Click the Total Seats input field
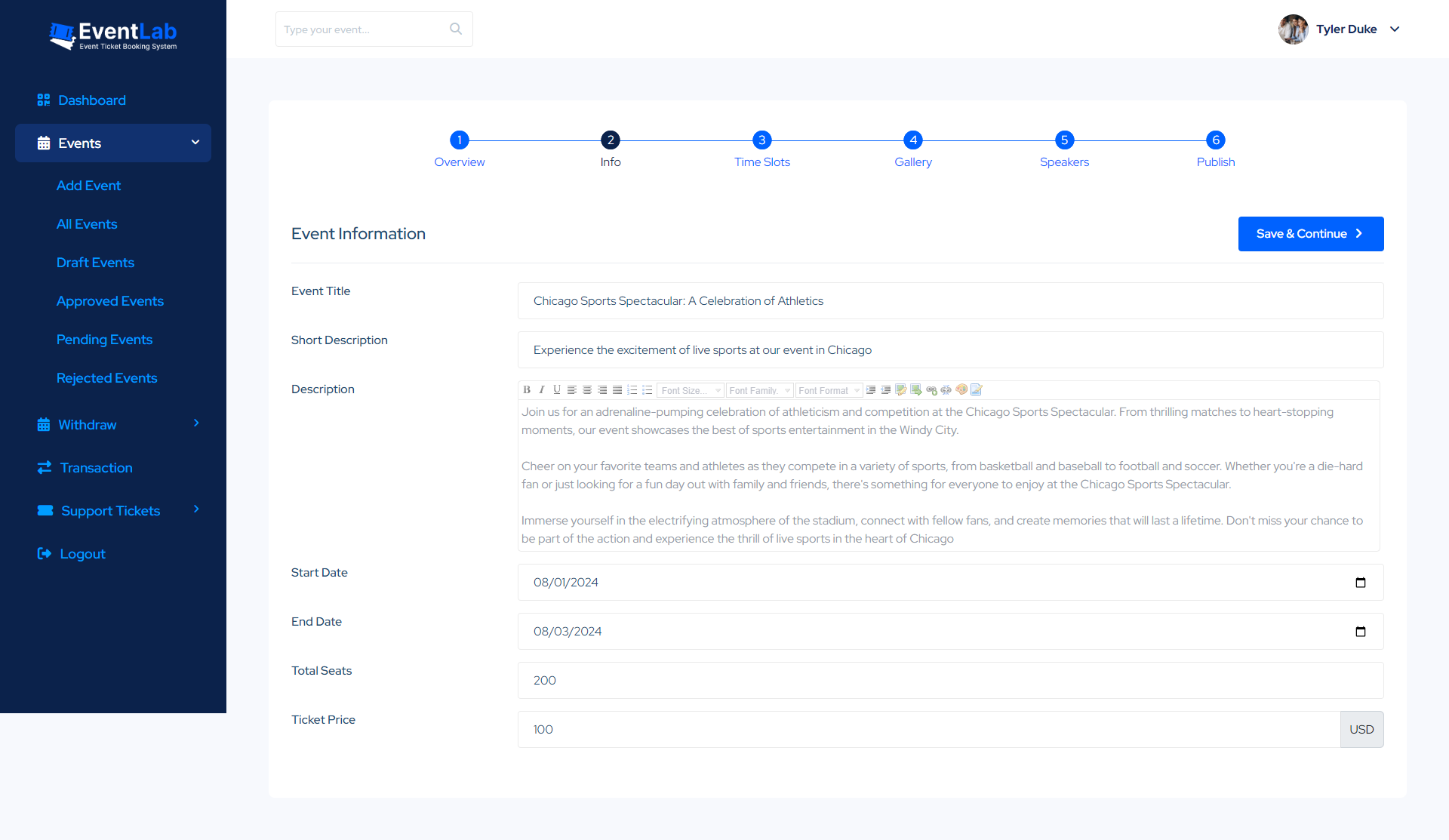 (x=950, y=681)
